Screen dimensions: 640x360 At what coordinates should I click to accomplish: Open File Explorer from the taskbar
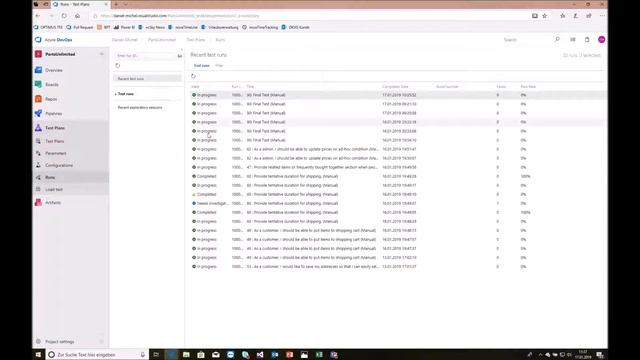[x=186, y=355]
